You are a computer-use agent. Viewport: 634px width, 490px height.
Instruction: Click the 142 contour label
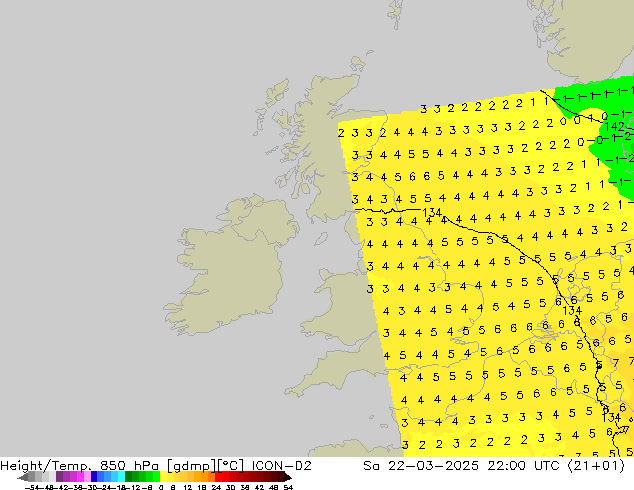tap(615, 127)
